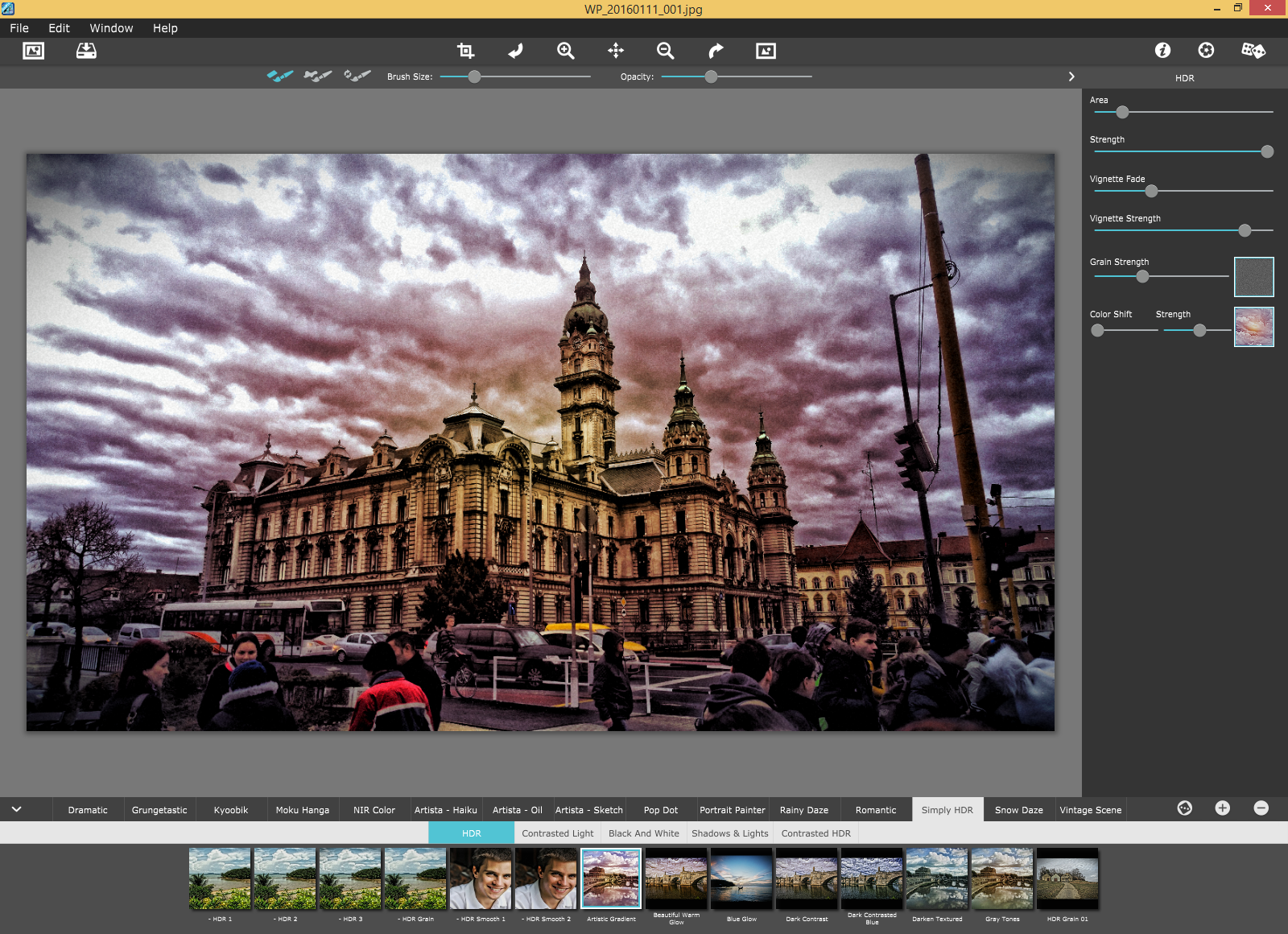
Task: Open the NIR Color category
Action: click(x=374, y=810)
